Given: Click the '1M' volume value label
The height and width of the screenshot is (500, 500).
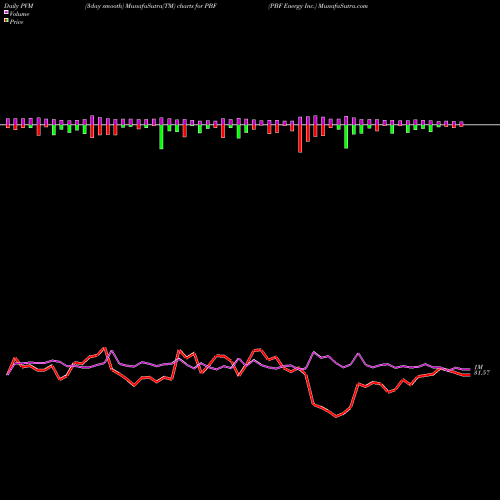Looking at the screenshot, I should 478,367.
